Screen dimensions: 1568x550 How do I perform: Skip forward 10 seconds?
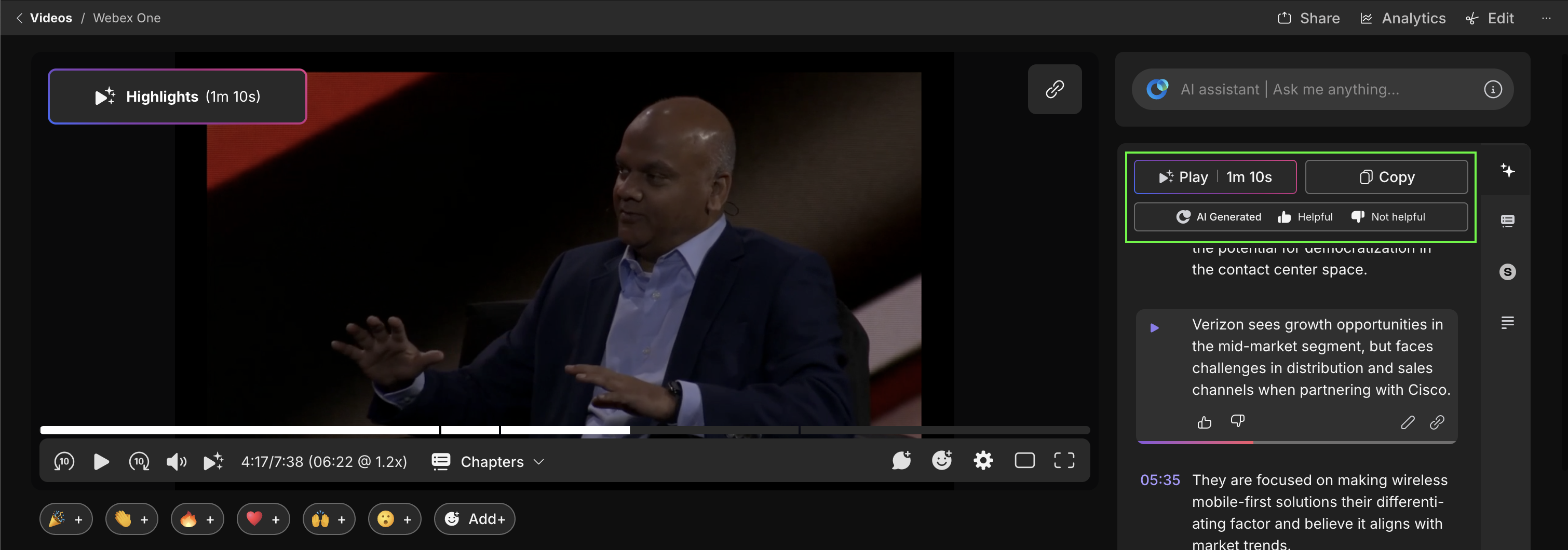click(x=139, y=462)
